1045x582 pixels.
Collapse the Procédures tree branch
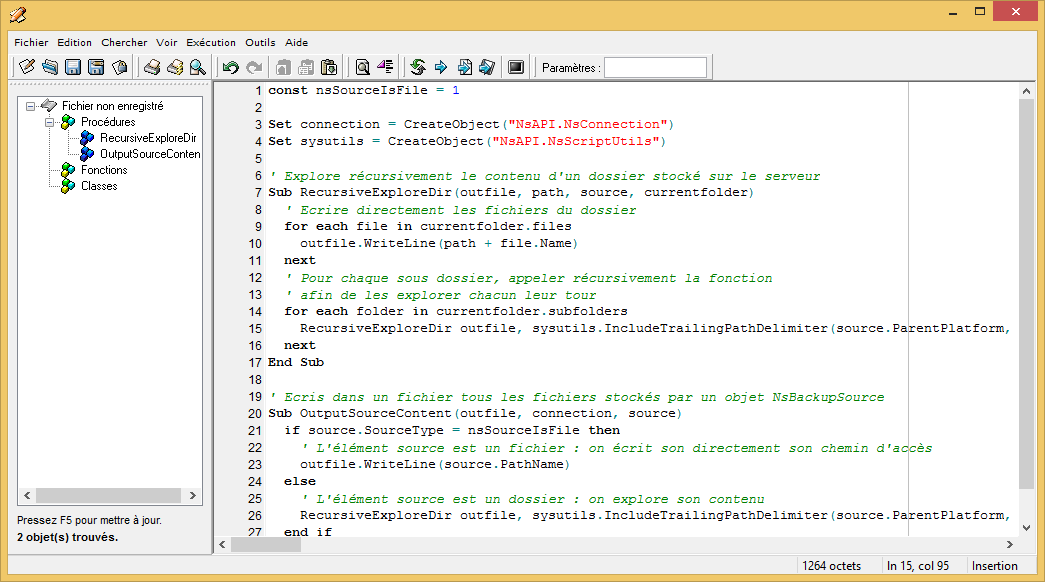(48, 122)
